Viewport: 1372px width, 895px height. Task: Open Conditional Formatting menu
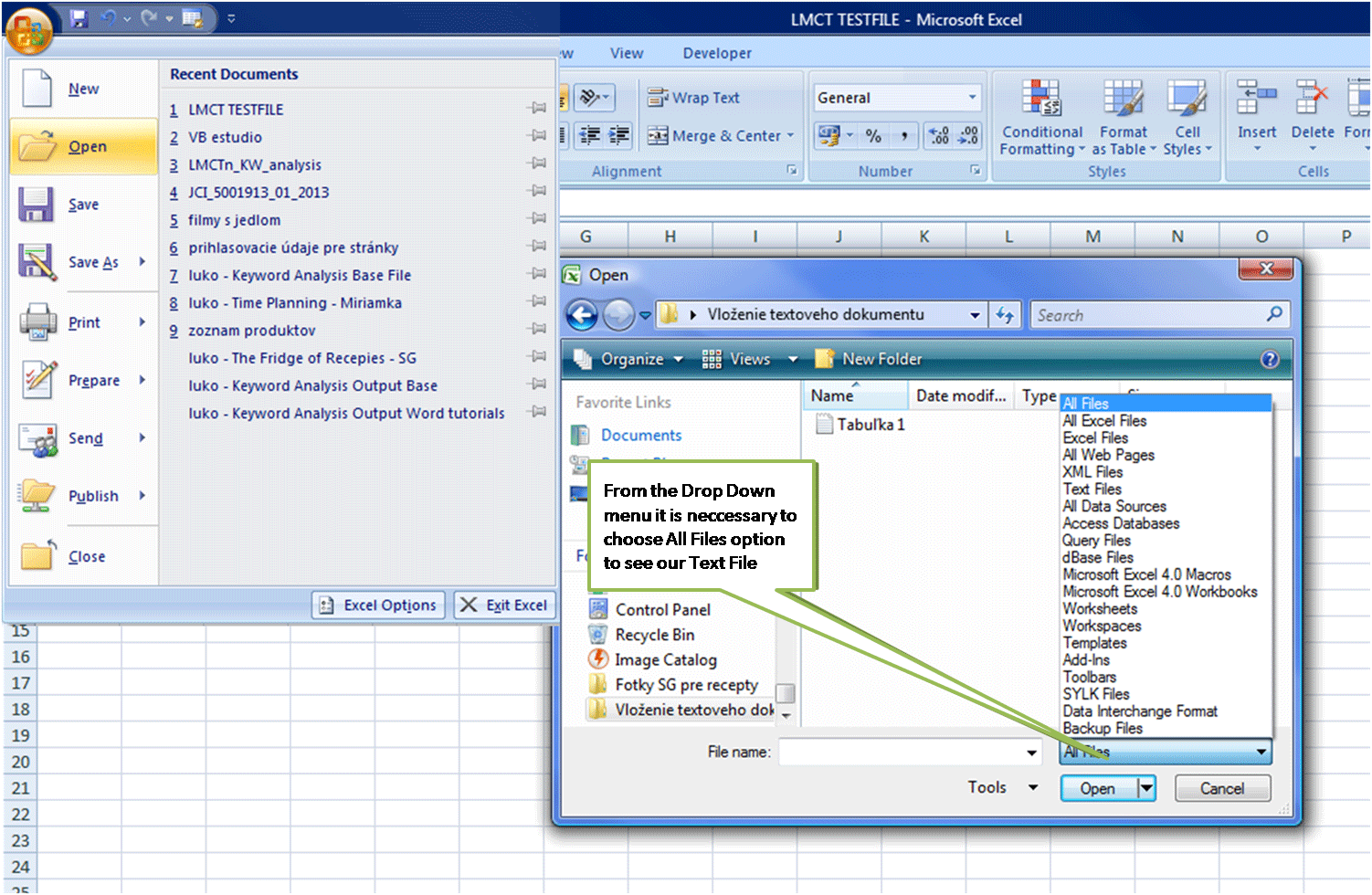point(1042,117)
